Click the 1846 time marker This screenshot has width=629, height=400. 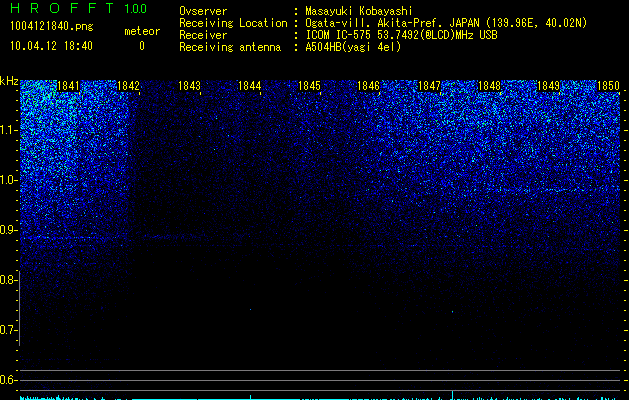(x=369, y=86)
